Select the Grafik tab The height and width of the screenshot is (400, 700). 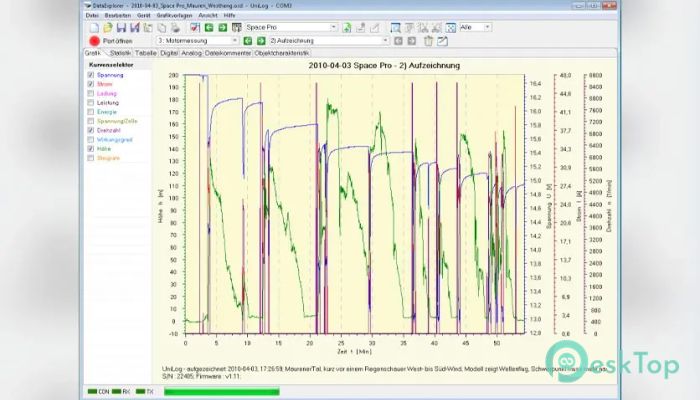coord(93,53)
